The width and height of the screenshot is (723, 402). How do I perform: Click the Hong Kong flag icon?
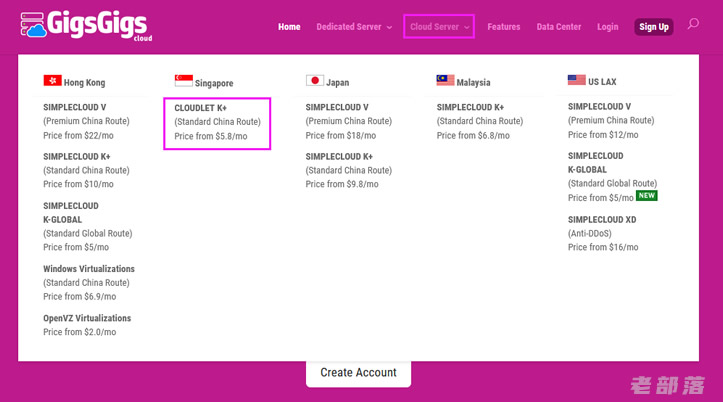pos(53,81)
